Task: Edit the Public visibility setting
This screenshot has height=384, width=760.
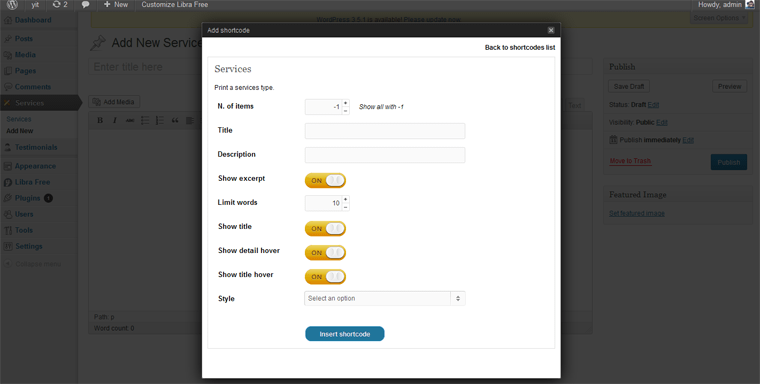Action: [662, 123]
